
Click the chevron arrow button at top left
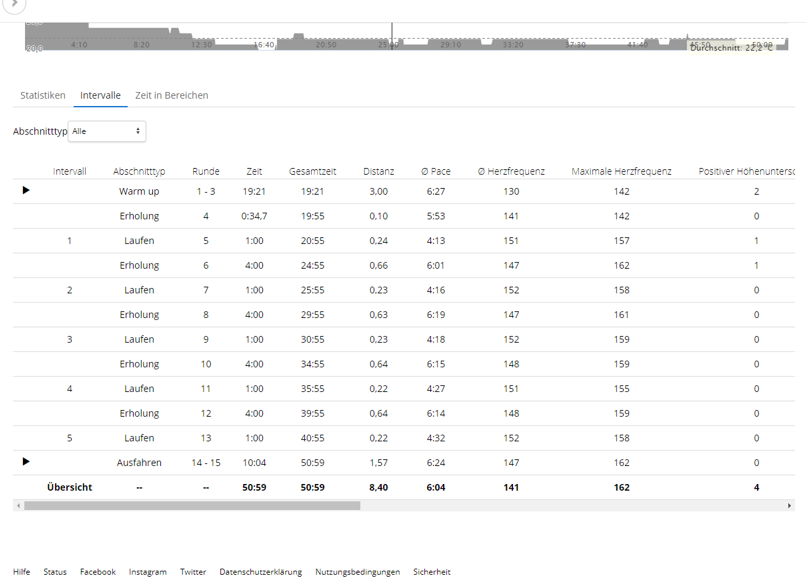pos(12,4)
